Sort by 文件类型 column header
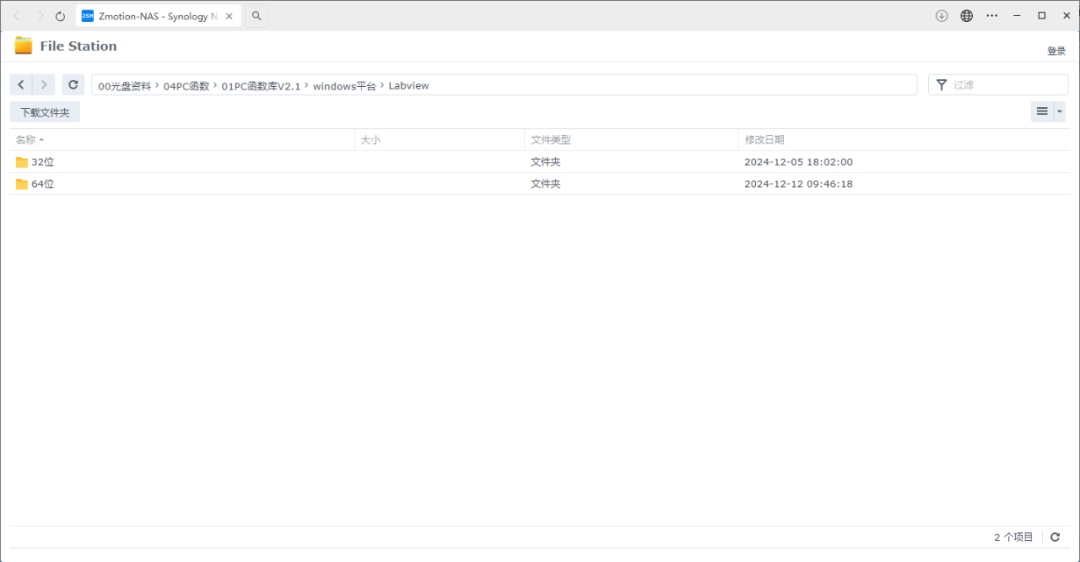The height and width of the screenshot is (562, 1080). point(631,140)
